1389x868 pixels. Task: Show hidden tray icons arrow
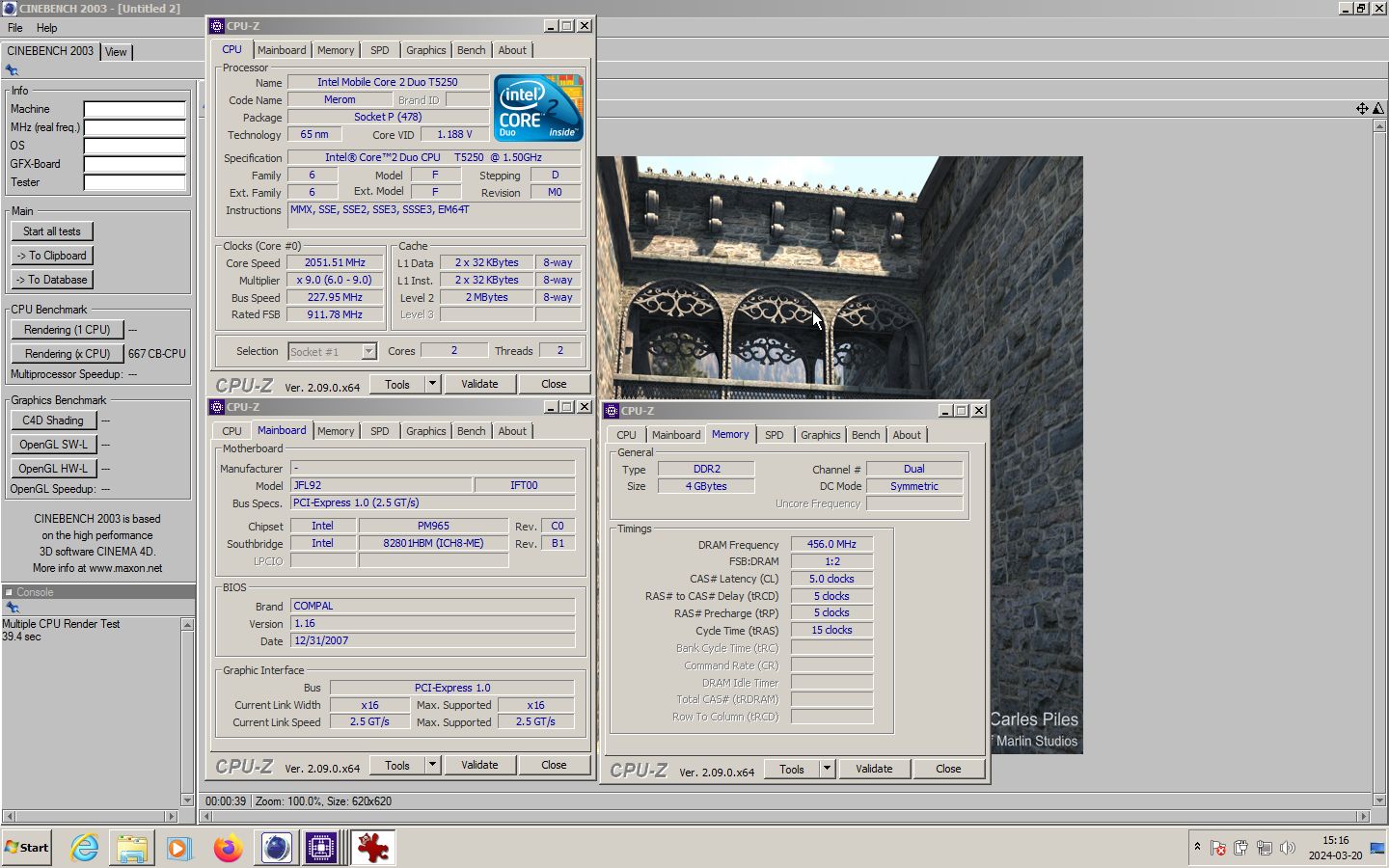point(1197,847)
